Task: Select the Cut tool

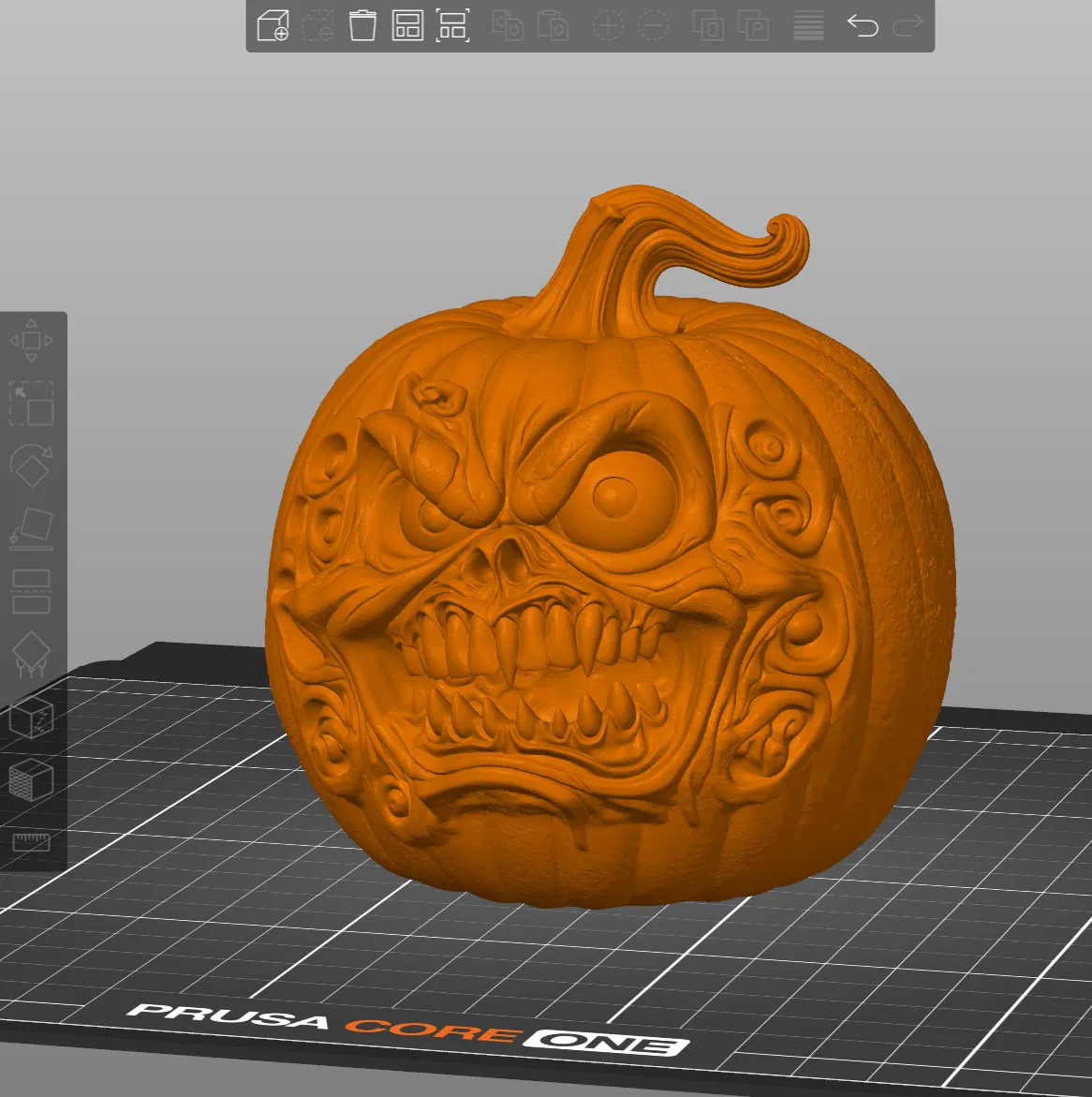Action: [32, 591]
